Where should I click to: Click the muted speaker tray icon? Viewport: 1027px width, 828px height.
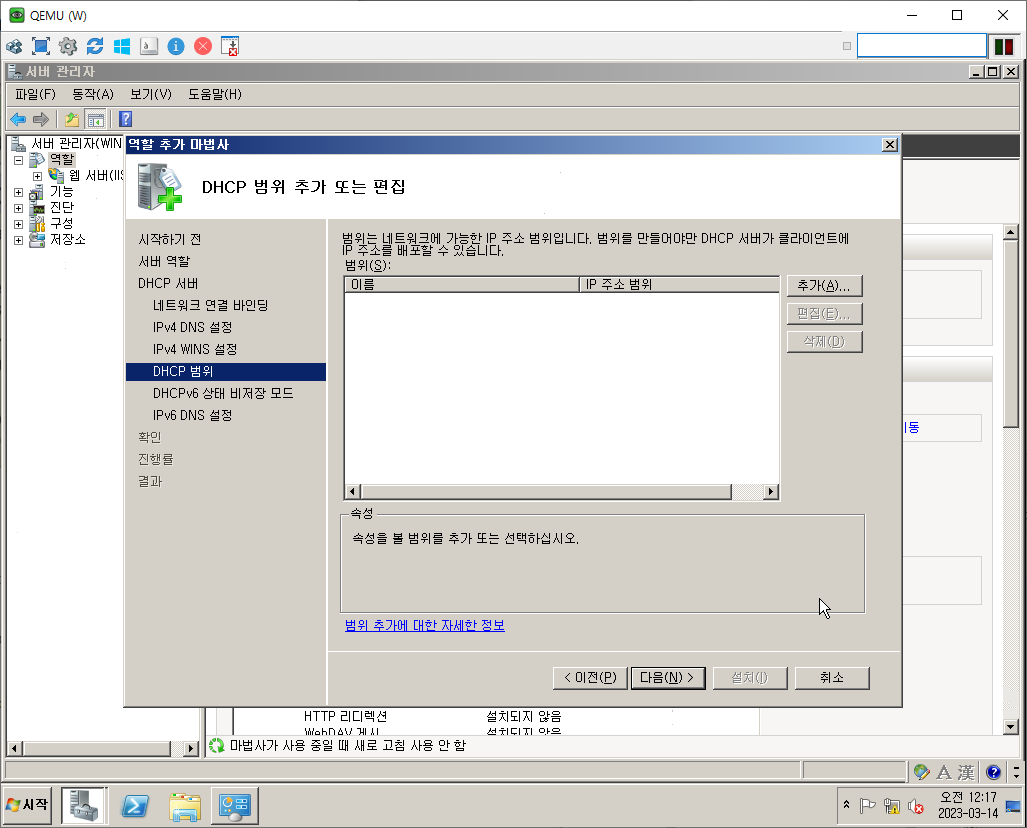(916, 806)
